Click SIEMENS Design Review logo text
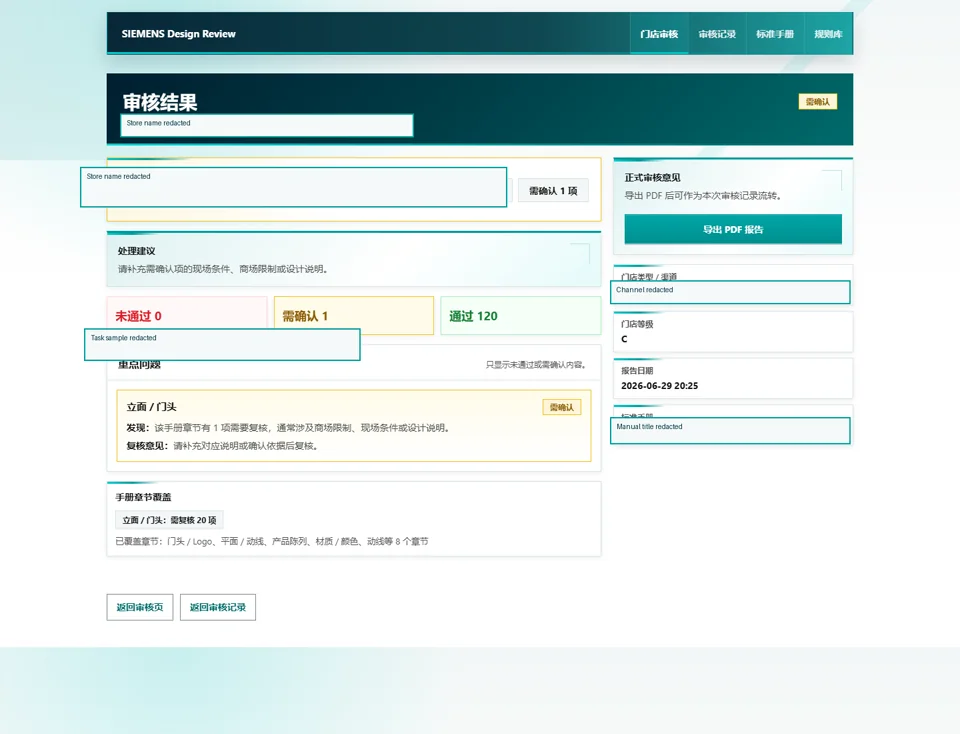 [178, 34]
